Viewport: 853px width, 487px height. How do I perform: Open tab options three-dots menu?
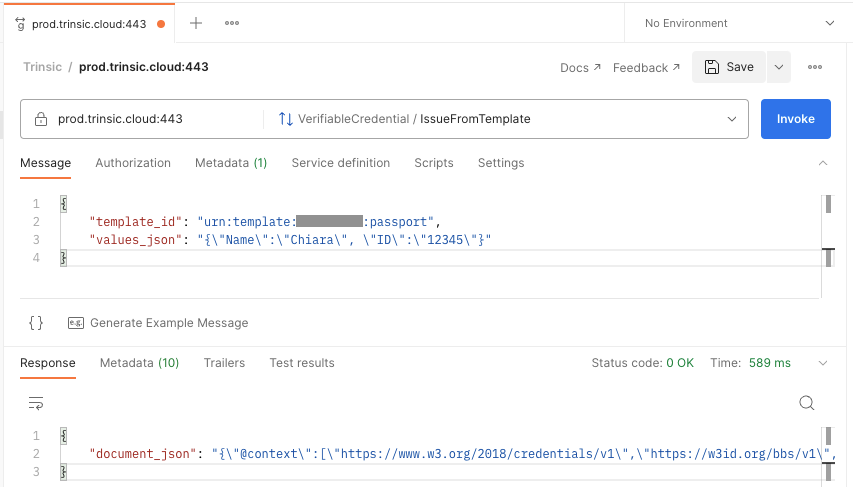[232, 23]
